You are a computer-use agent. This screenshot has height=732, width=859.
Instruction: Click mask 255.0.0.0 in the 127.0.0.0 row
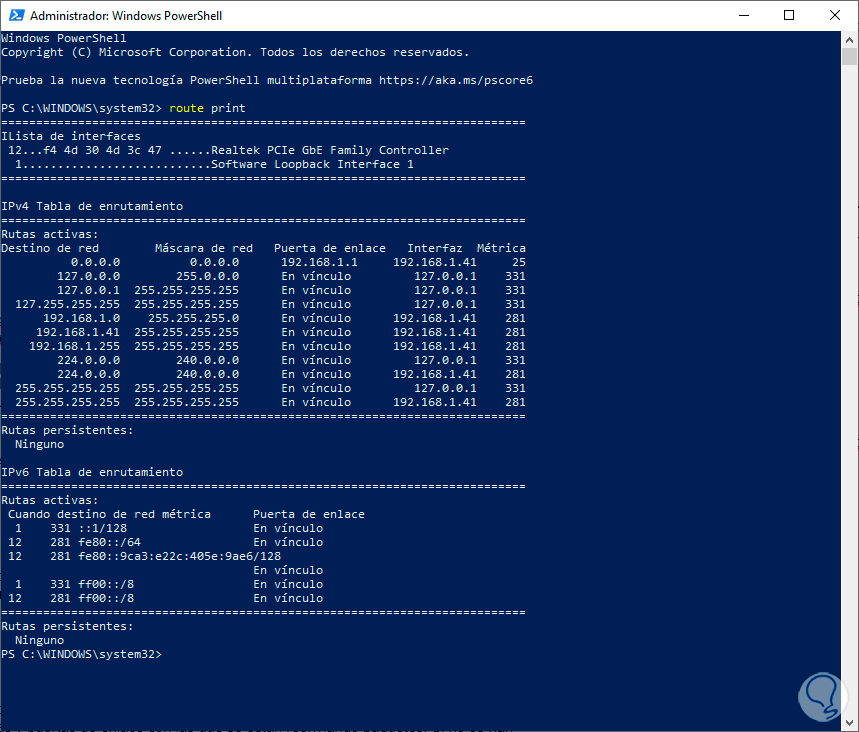(x=208, y=276)
